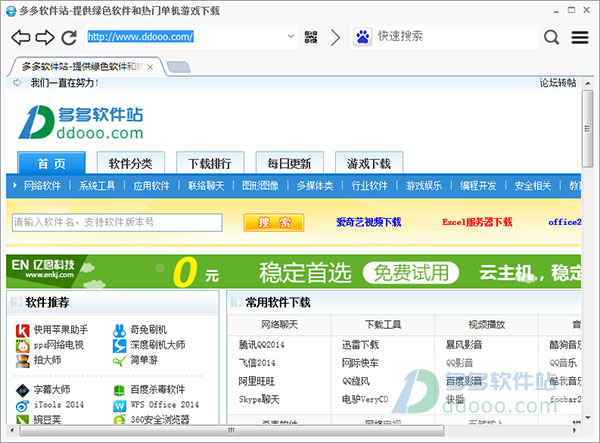
Task: Open the 应用软件 category
Action: (151, 186)
